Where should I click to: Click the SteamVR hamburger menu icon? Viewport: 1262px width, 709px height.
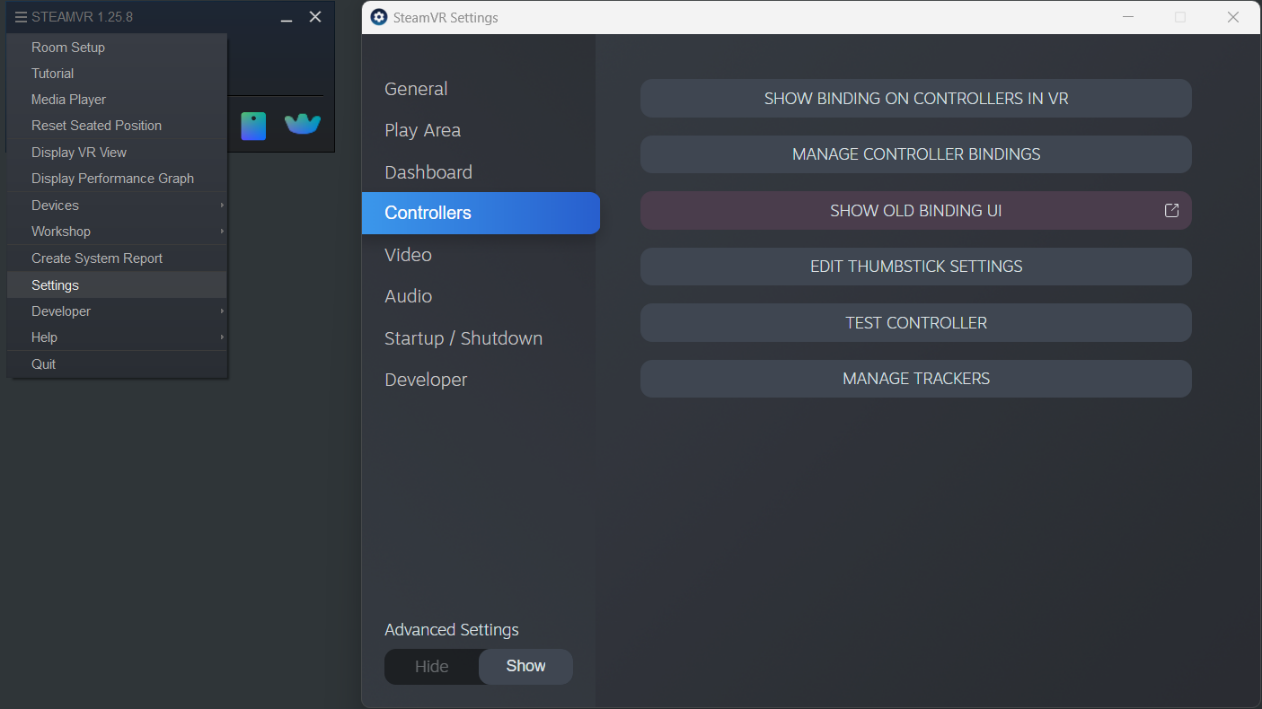(x=20, y=17)
